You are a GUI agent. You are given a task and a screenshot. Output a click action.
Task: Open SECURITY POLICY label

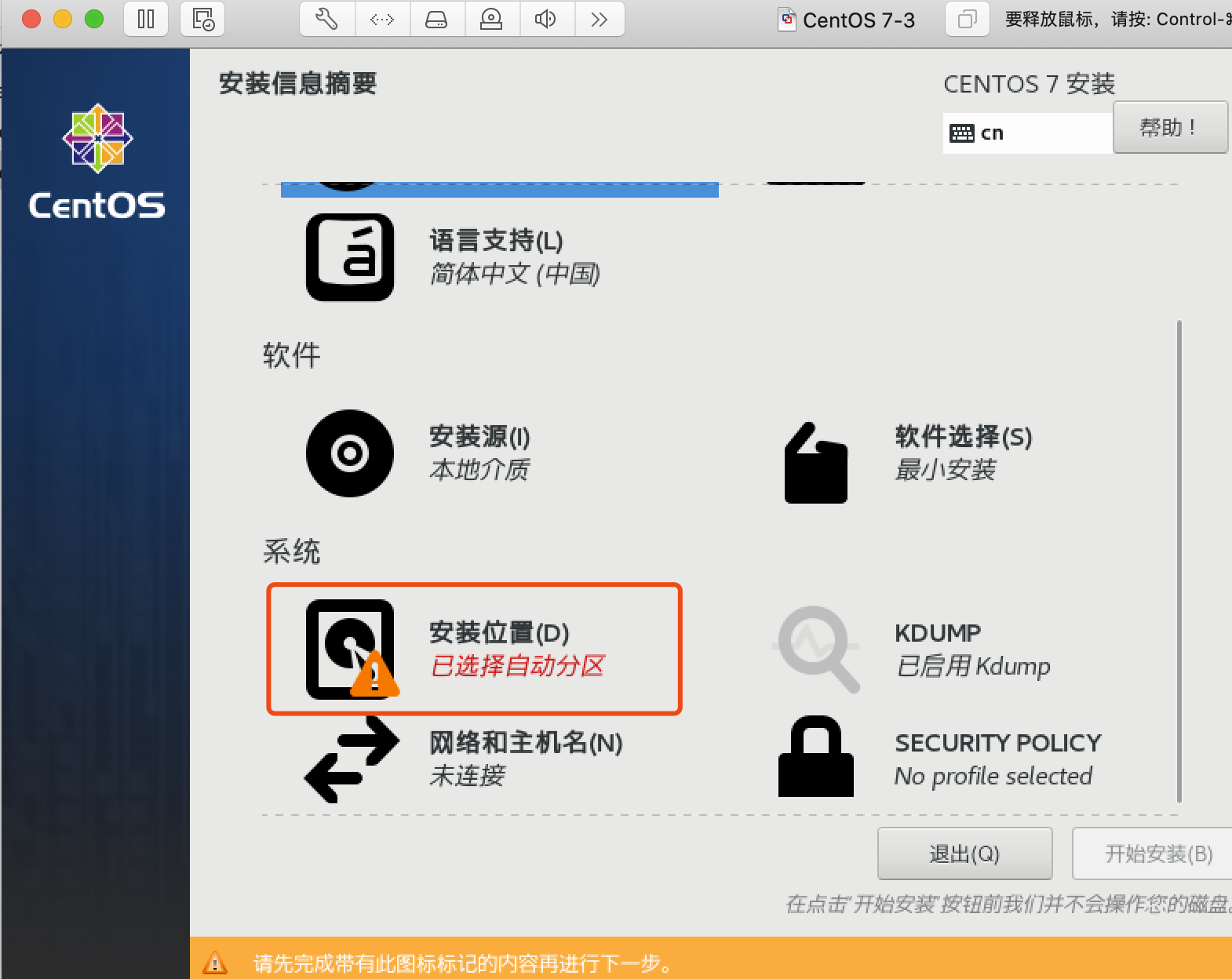click(998, 743)
